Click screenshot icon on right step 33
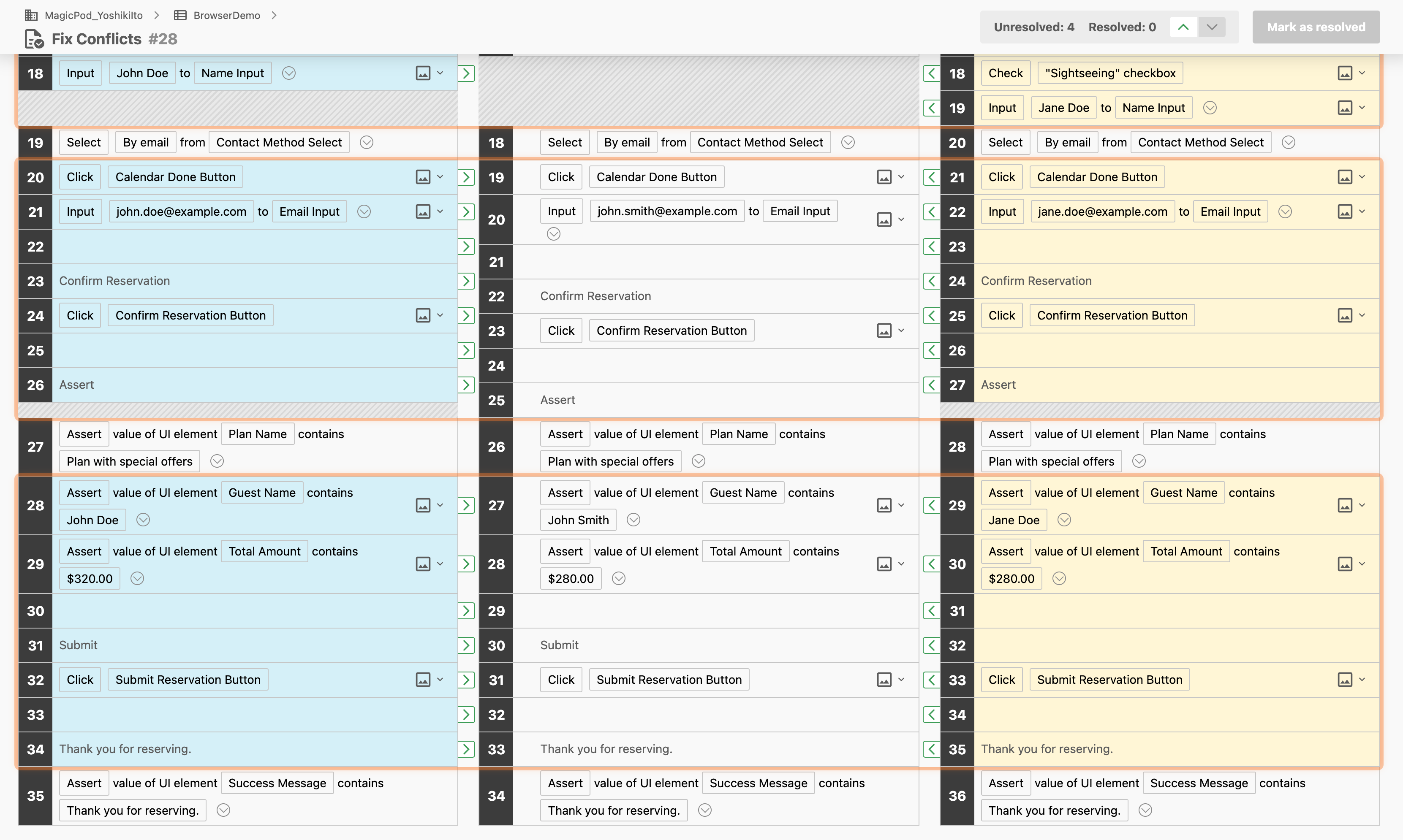Viewport: 1403px width, 840px height. click(1345, 679)
